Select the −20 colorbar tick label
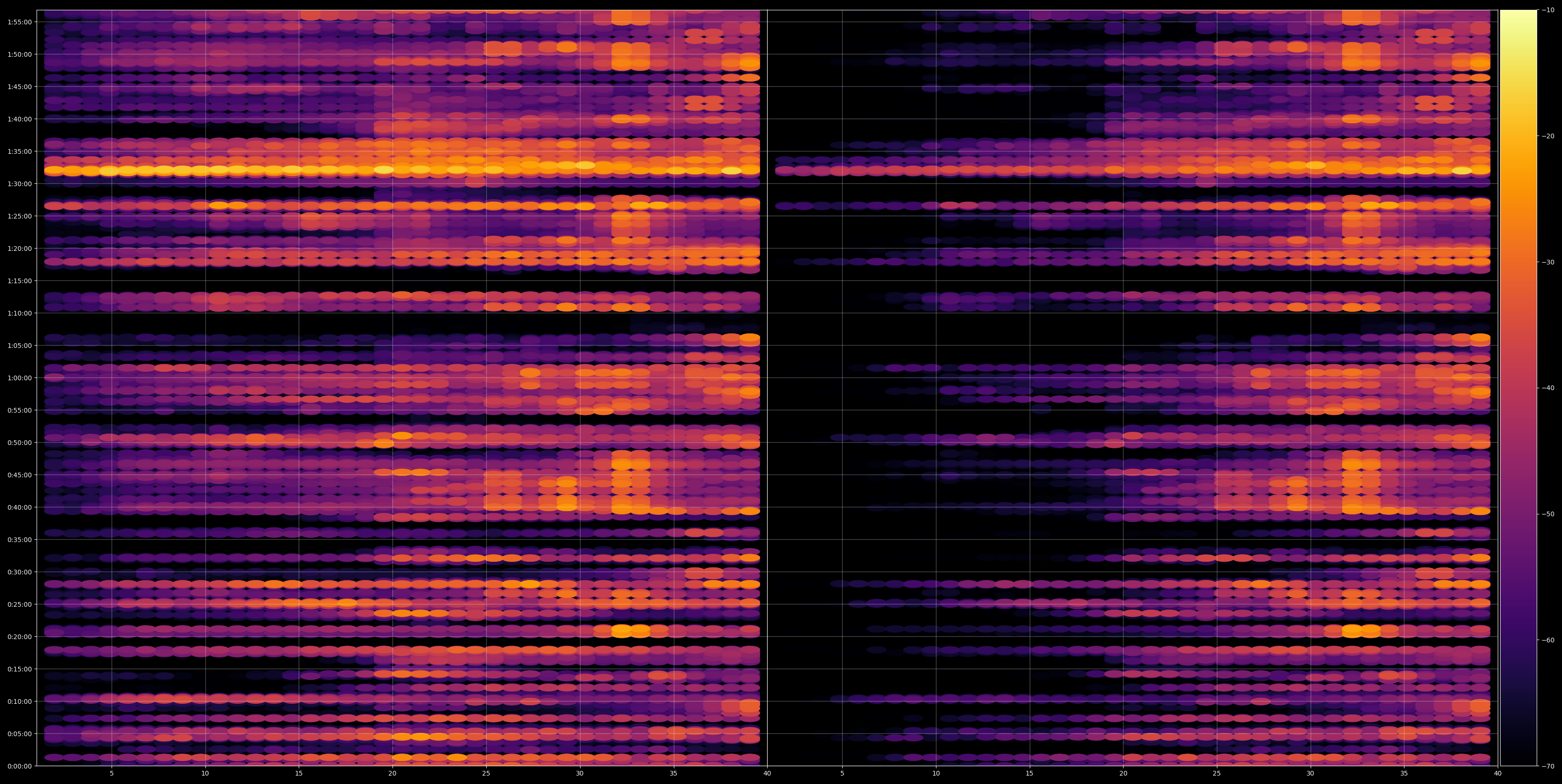 1548,136
